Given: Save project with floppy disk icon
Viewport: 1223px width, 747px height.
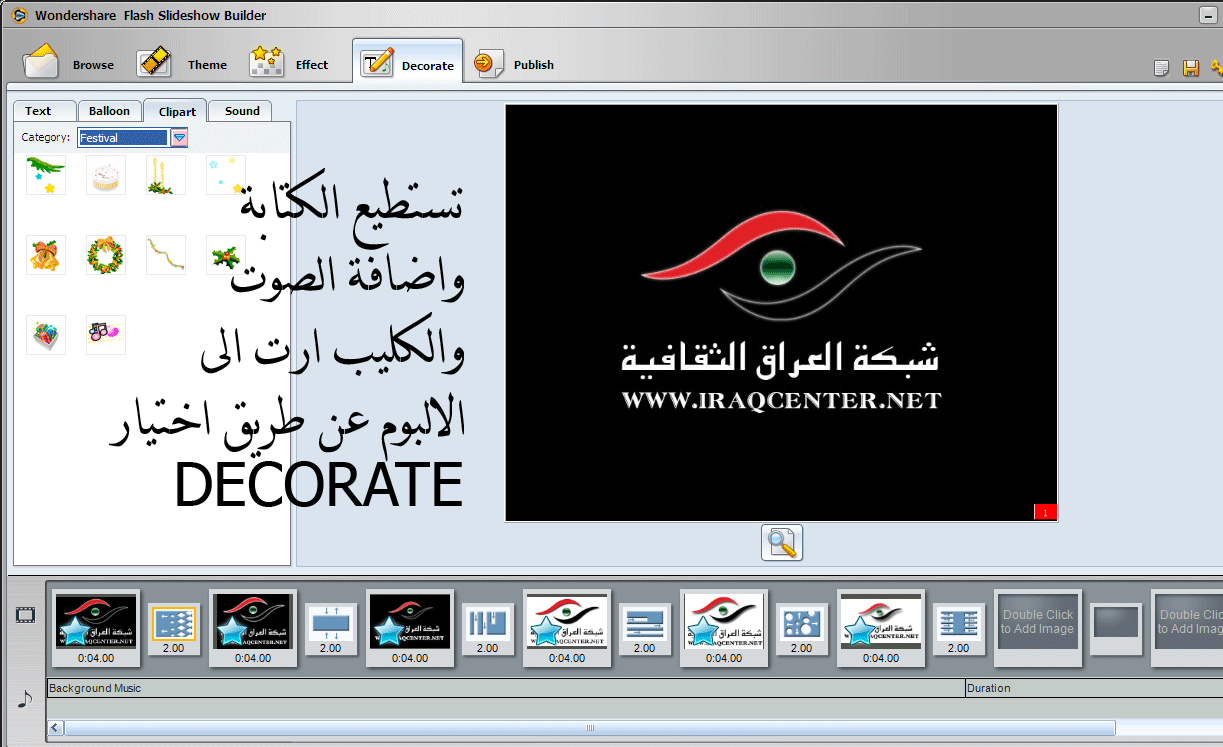Looking at the screenshot, I should tap(1190, 68).
